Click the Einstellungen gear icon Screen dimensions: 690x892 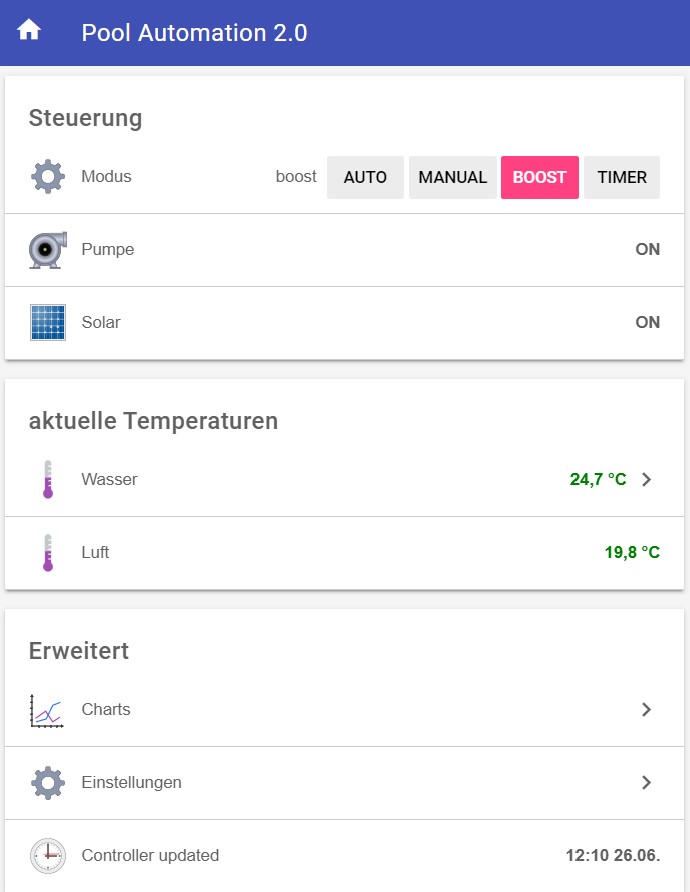(48, 783)
